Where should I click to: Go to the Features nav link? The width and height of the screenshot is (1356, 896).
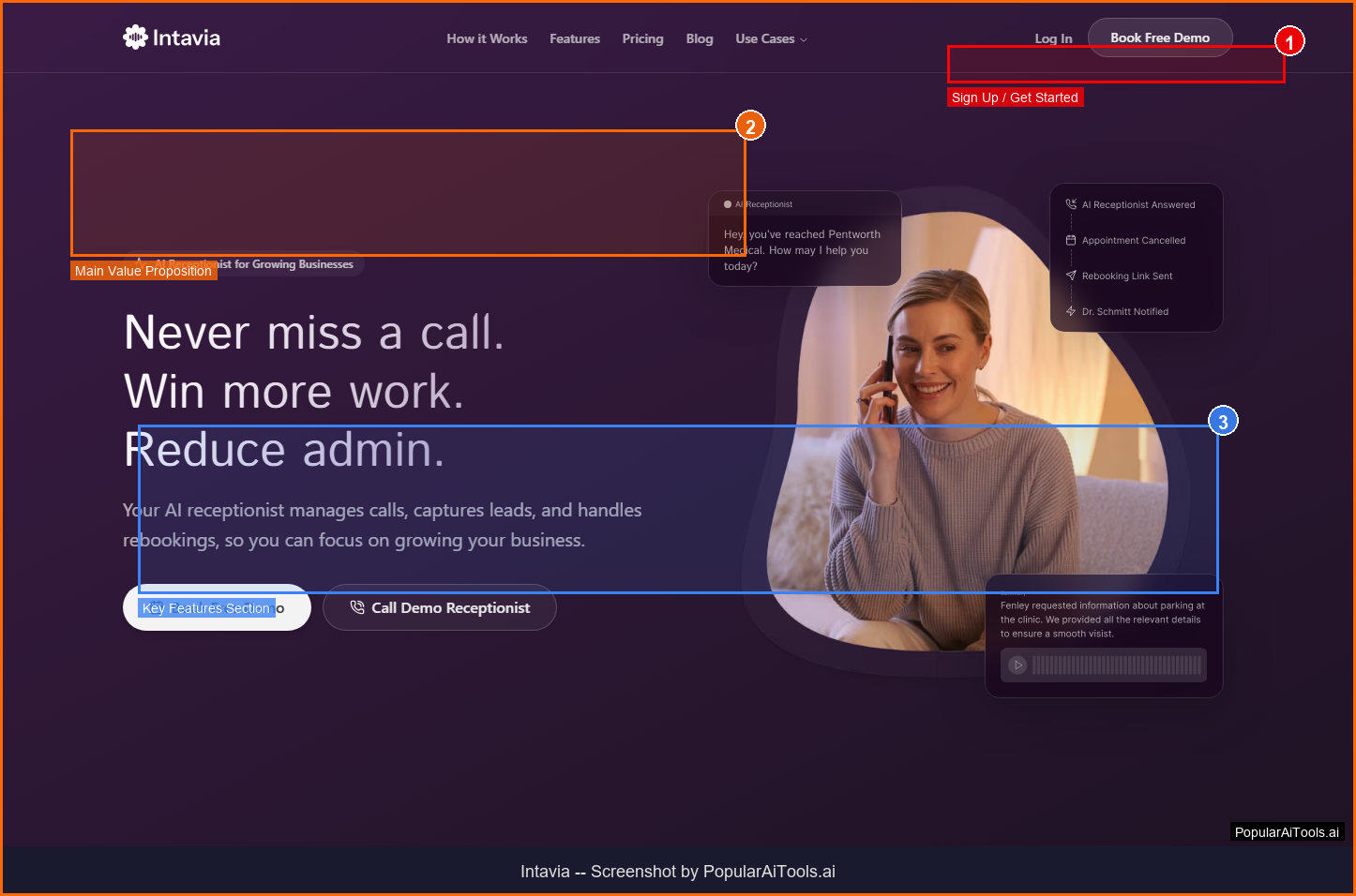[x=575, y=38]
